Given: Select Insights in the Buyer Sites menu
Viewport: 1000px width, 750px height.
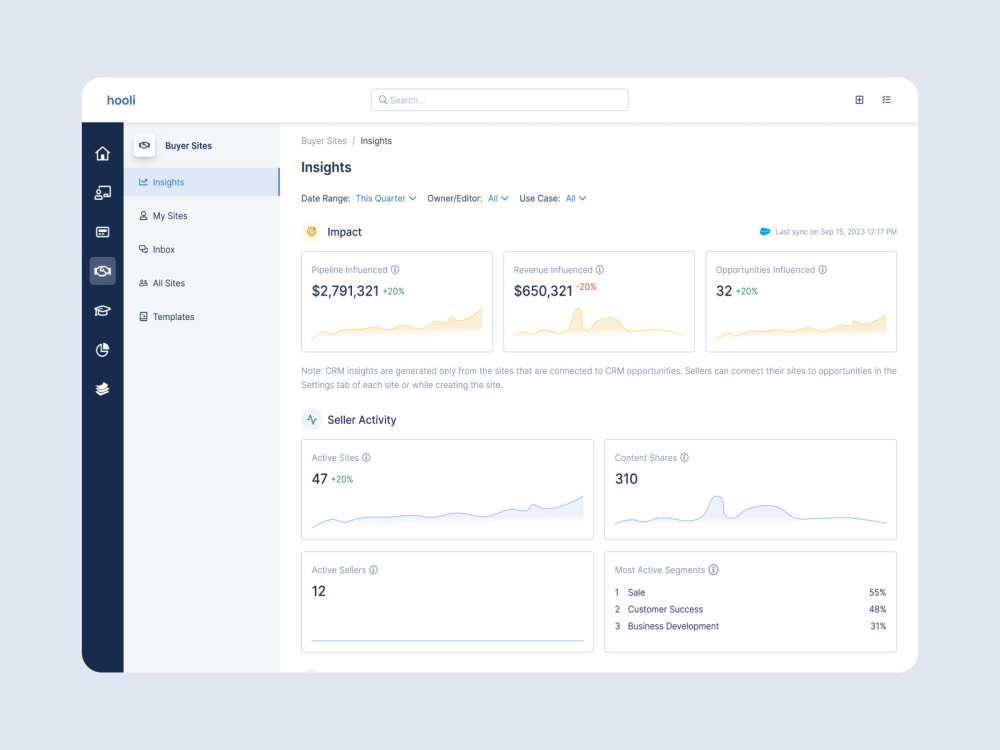Looking at the screenshot, I should [x=202, y=182].
